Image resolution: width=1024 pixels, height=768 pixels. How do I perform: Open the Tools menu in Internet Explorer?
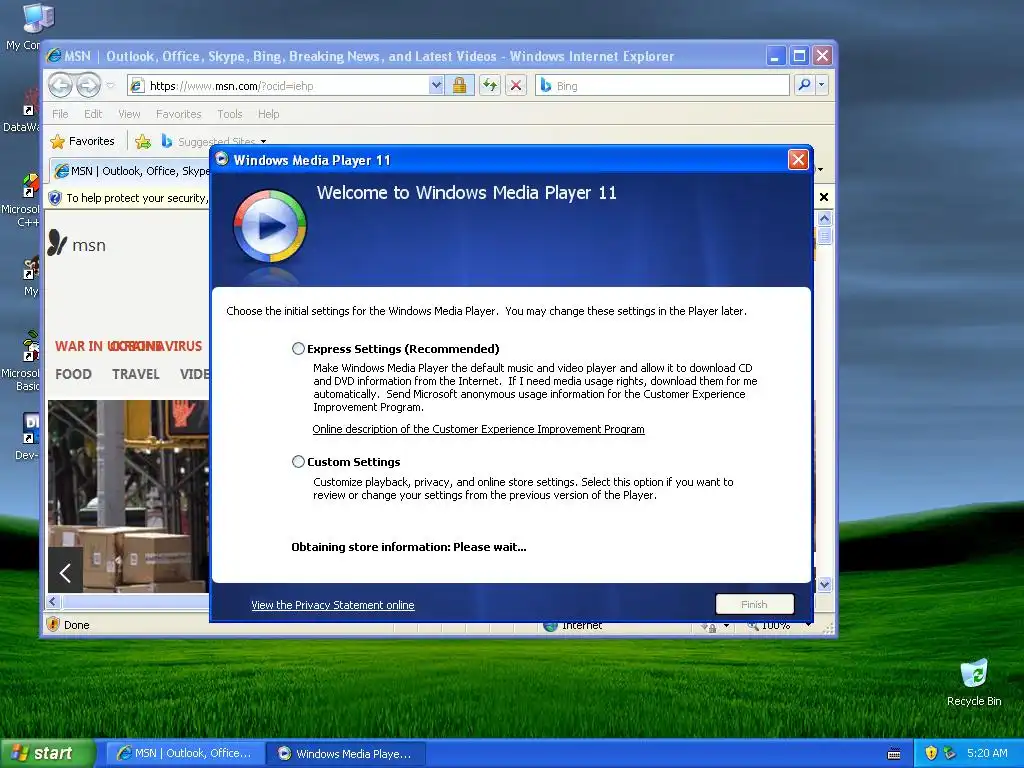(x=230, y=114)
